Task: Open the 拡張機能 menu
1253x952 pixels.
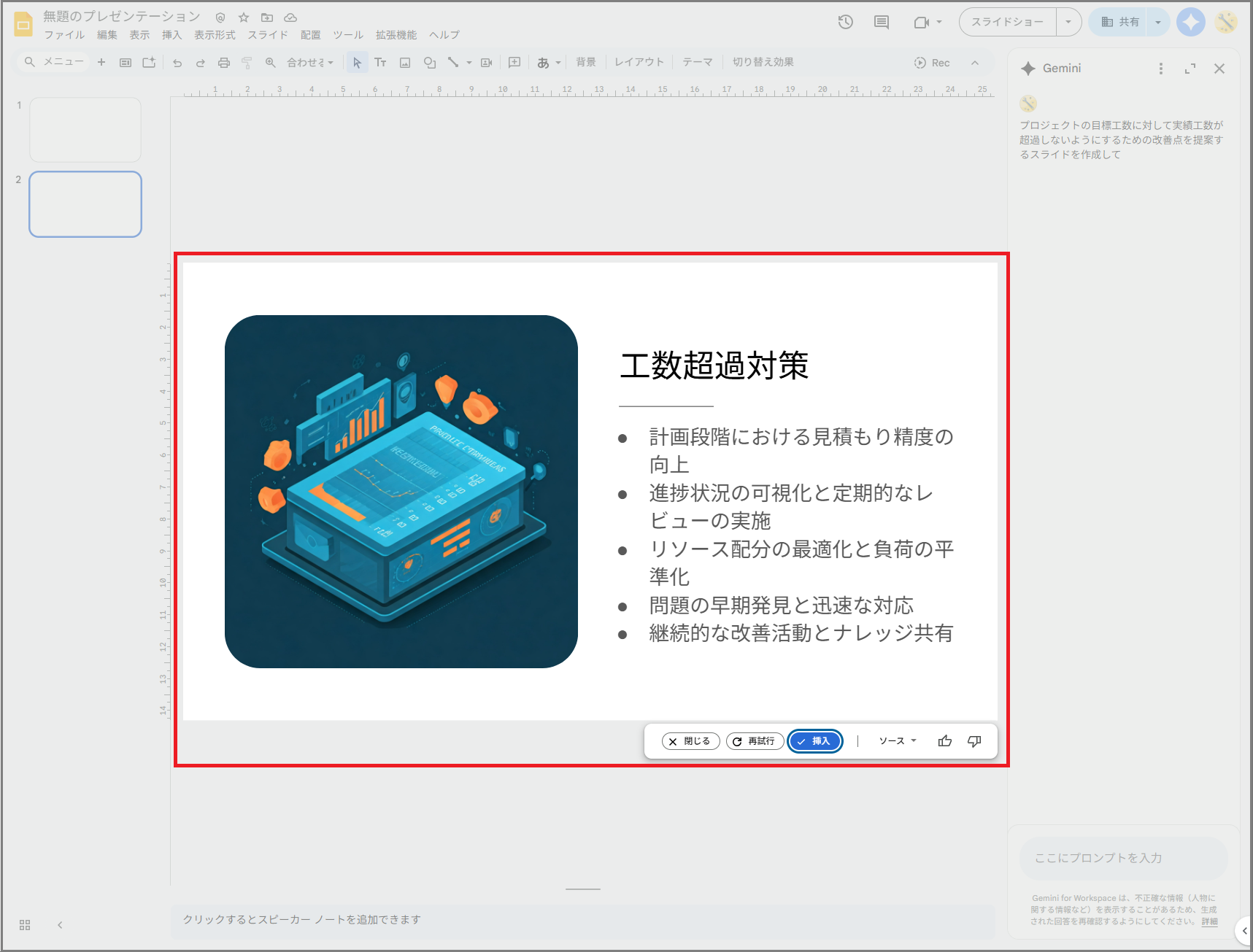Action: pos(396,35)
